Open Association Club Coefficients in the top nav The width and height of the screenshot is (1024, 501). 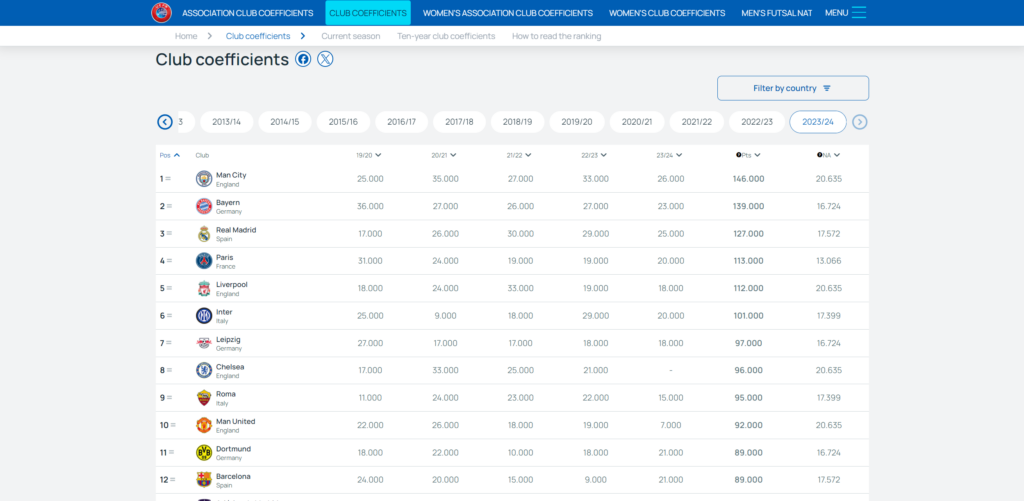tap(248, 13)
